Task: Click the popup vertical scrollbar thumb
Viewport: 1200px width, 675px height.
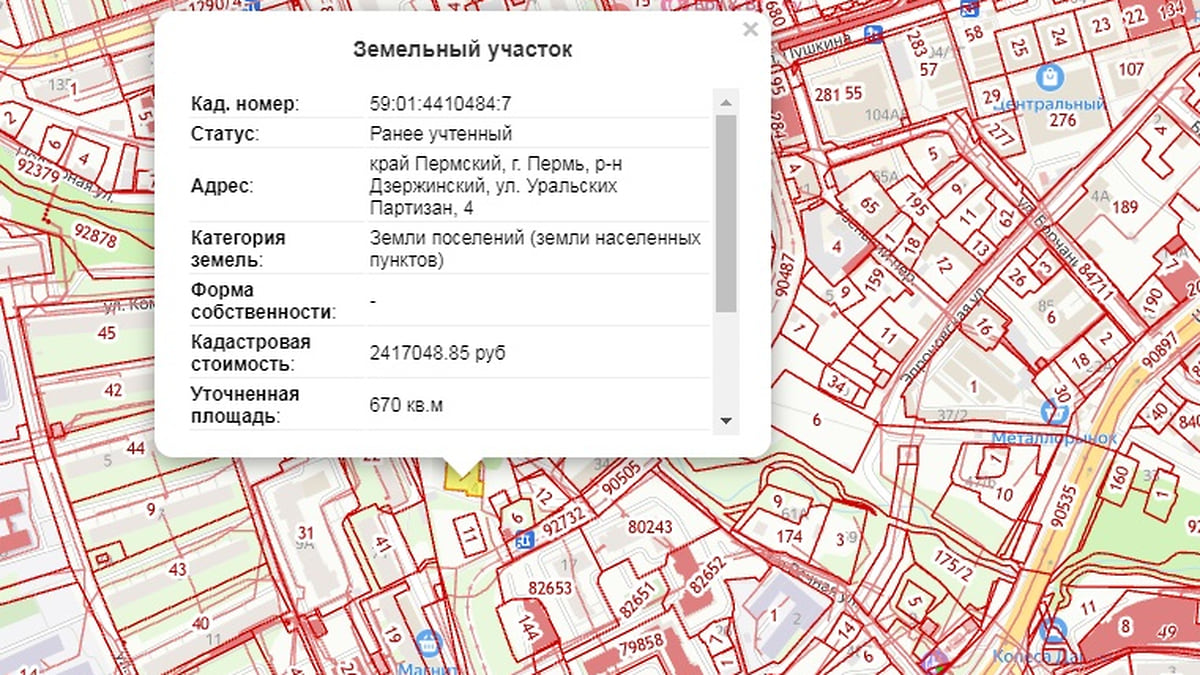Action: coord(726,210)
